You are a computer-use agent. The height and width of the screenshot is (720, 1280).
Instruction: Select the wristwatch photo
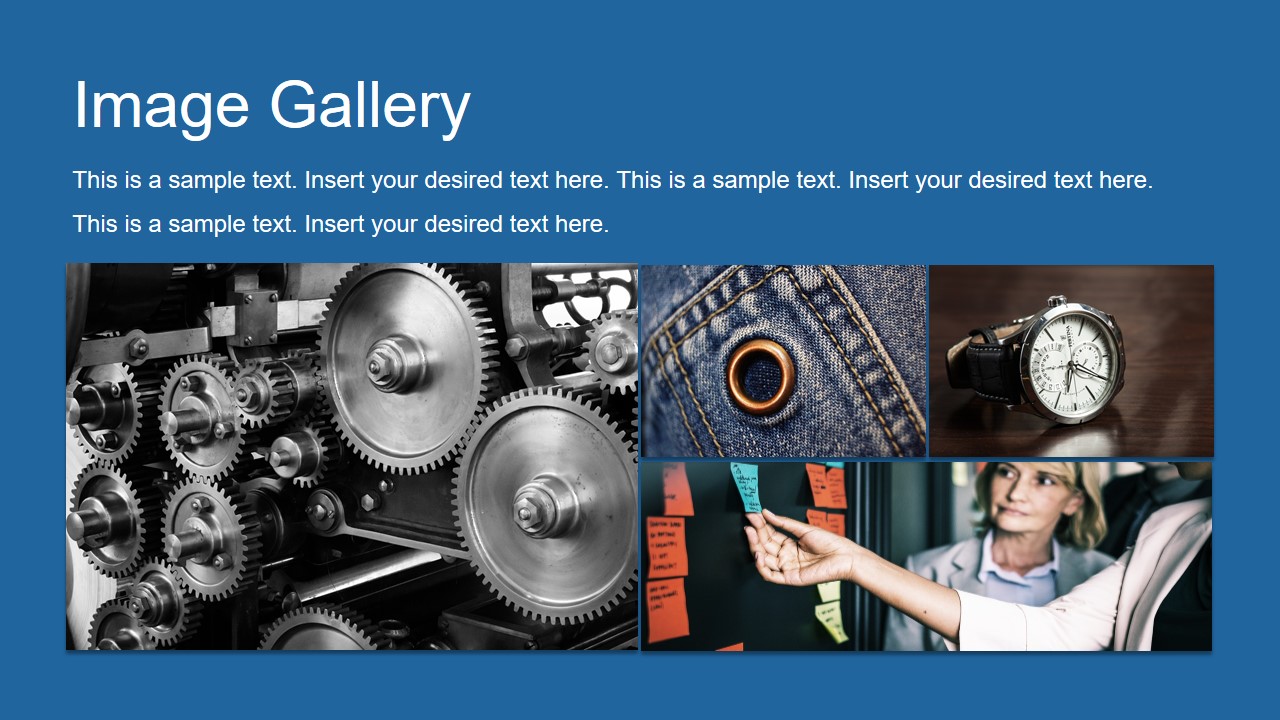[1072, 361]
